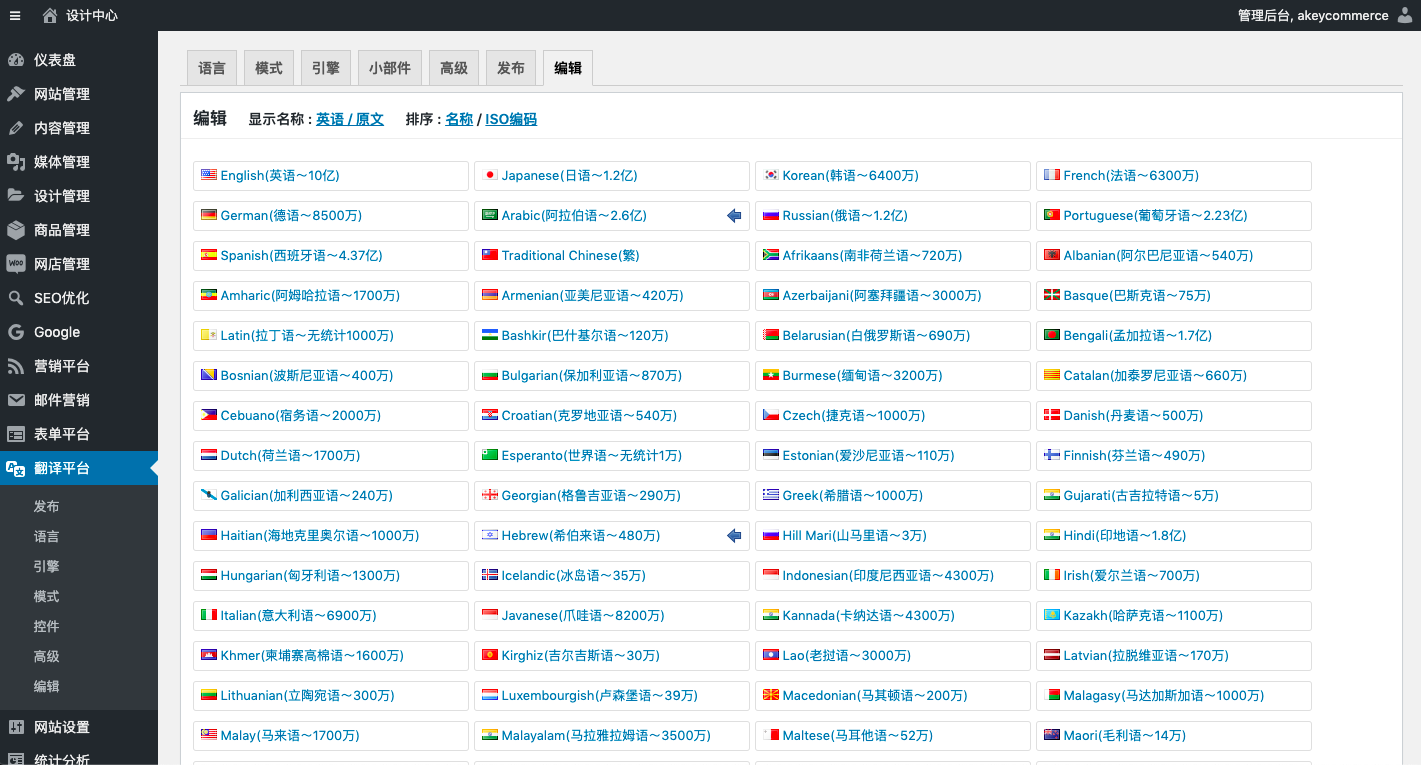Image resolution: width=1421 pixels, height=765 pixels.
Task: Open the 引擎 tab
Action: pyautogui.click(x=326, y=68)
